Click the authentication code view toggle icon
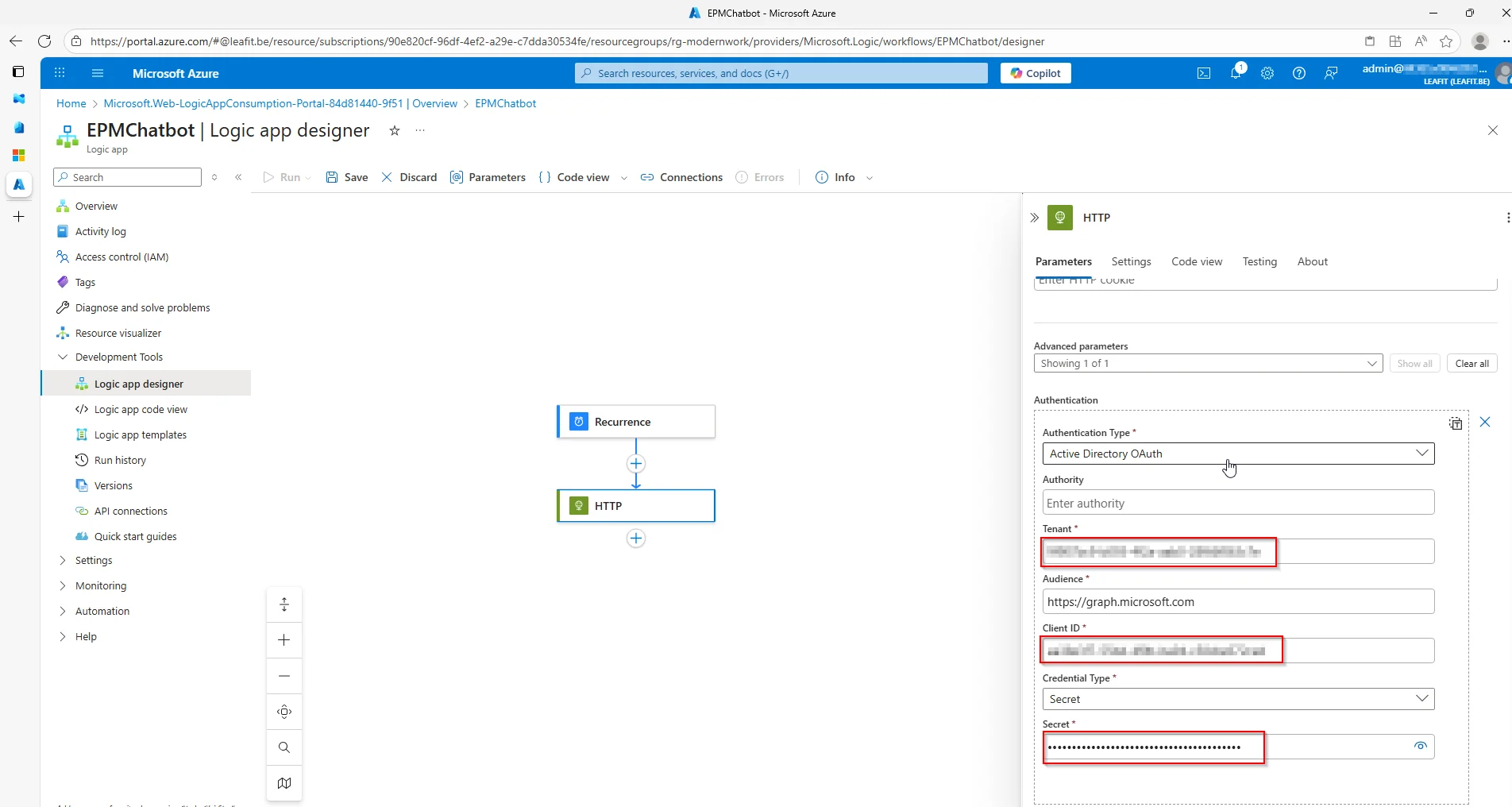This screenshot has width=1512, height=807. (1456, 423)
